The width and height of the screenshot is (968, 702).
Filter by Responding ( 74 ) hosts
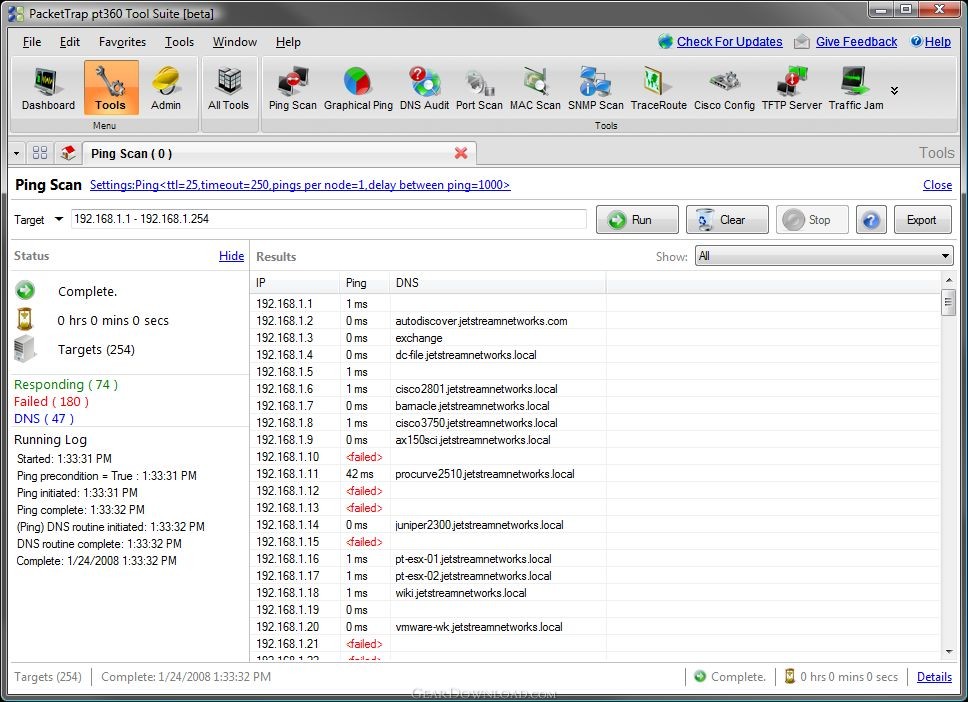[x=66, y=385]
